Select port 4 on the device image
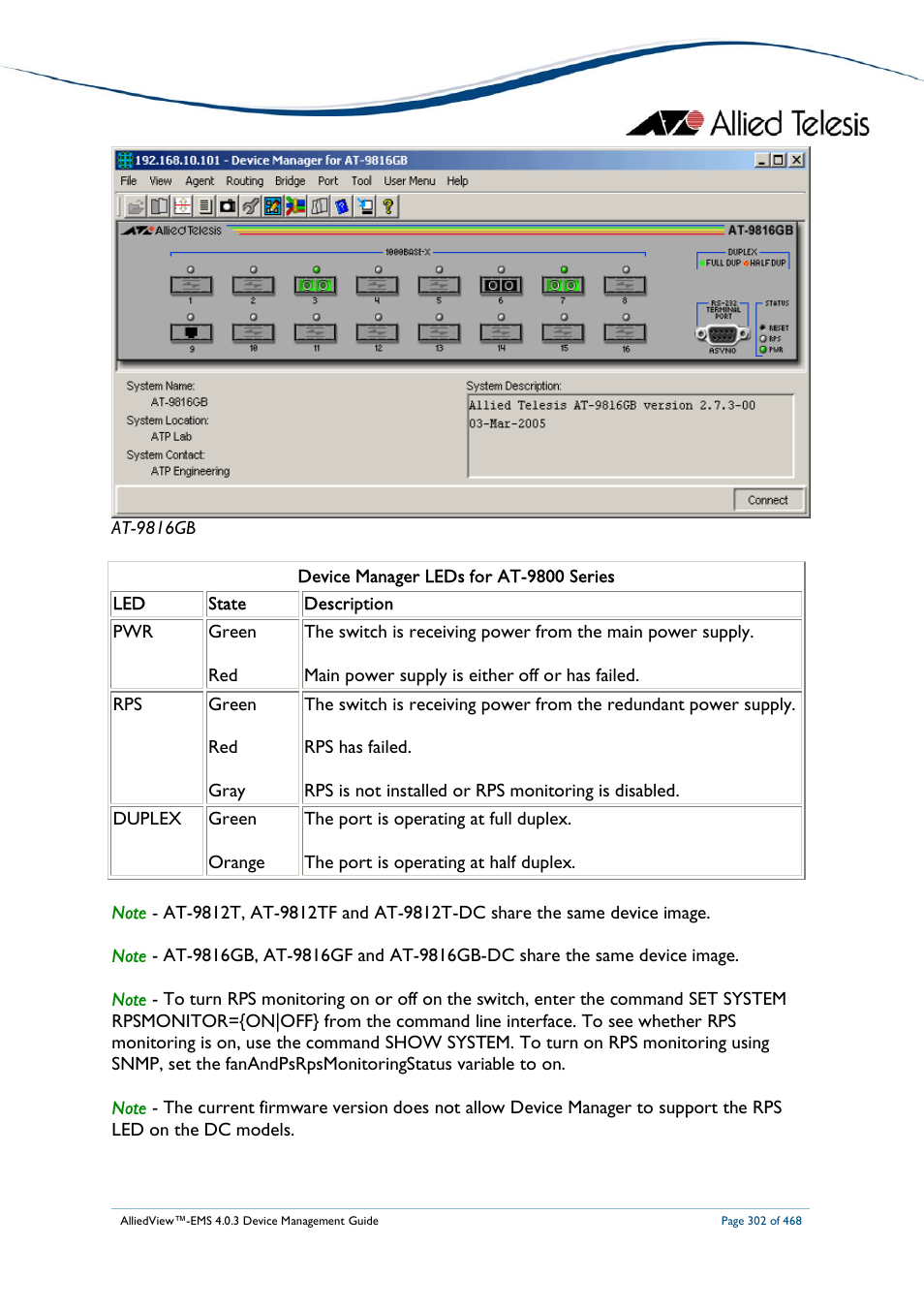The width and height of the screenshot is (924, 1309). (377, 285)
